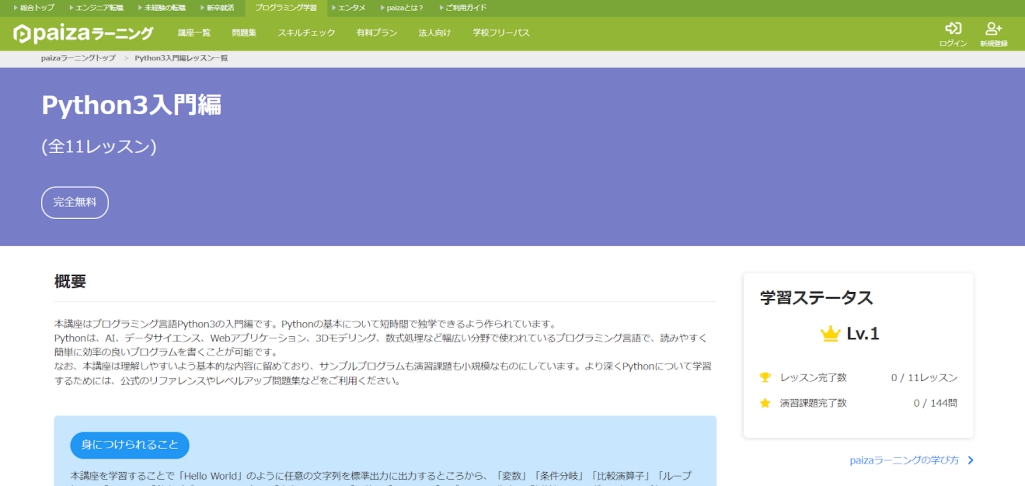Go to 講座一覧 in the navigation
Image resolution: width=1025 pixels, height=486 pixels.
[x=194, y=33]
